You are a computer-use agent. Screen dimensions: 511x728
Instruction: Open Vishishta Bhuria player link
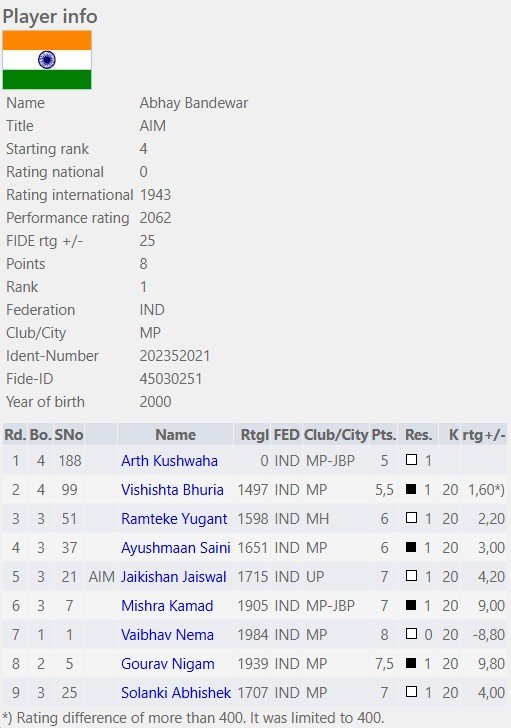pyautogui.click(x=172, y=490)
